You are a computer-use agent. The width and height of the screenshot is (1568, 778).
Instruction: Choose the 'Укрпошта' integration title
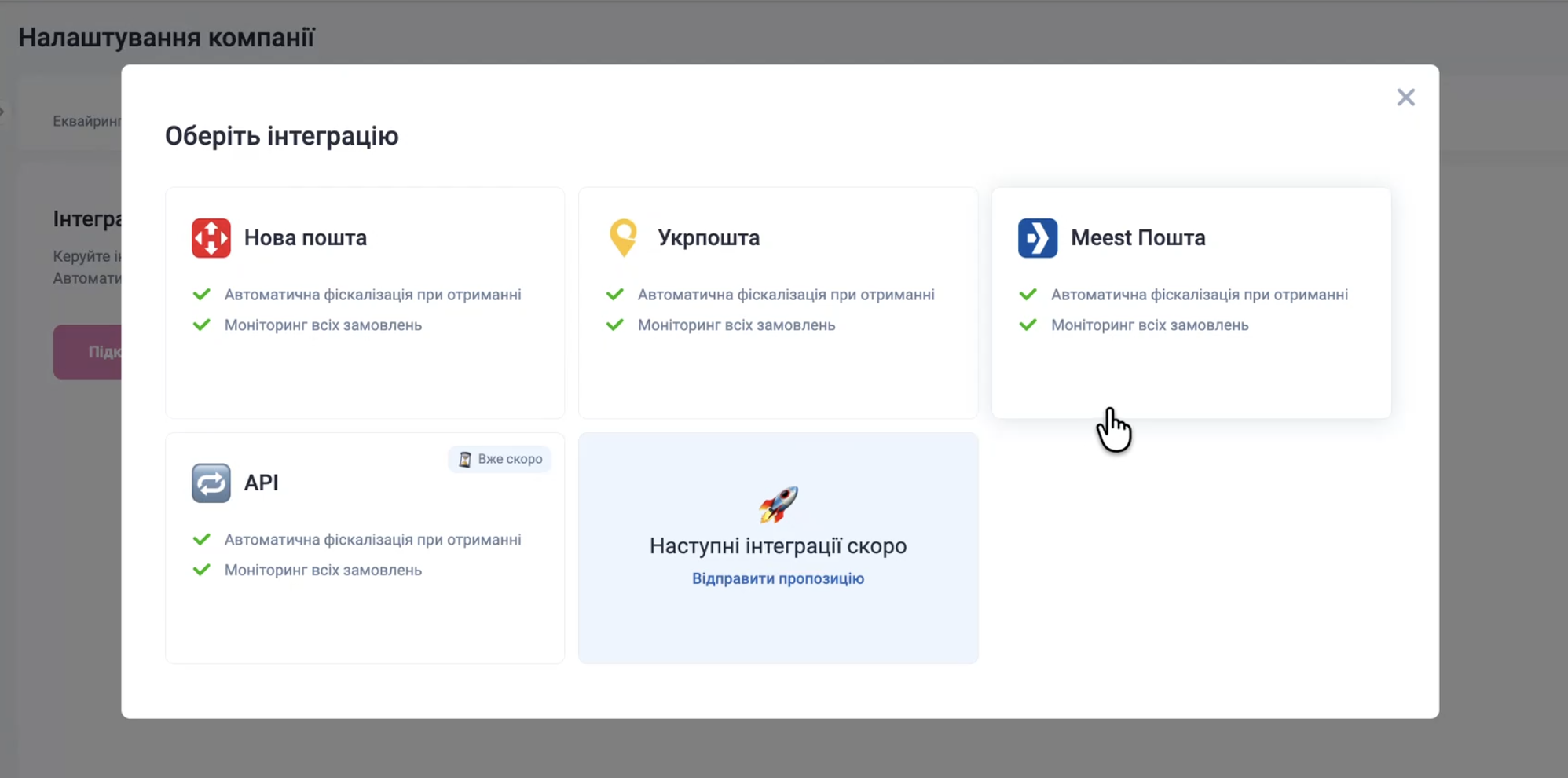[x=708, y=238]
